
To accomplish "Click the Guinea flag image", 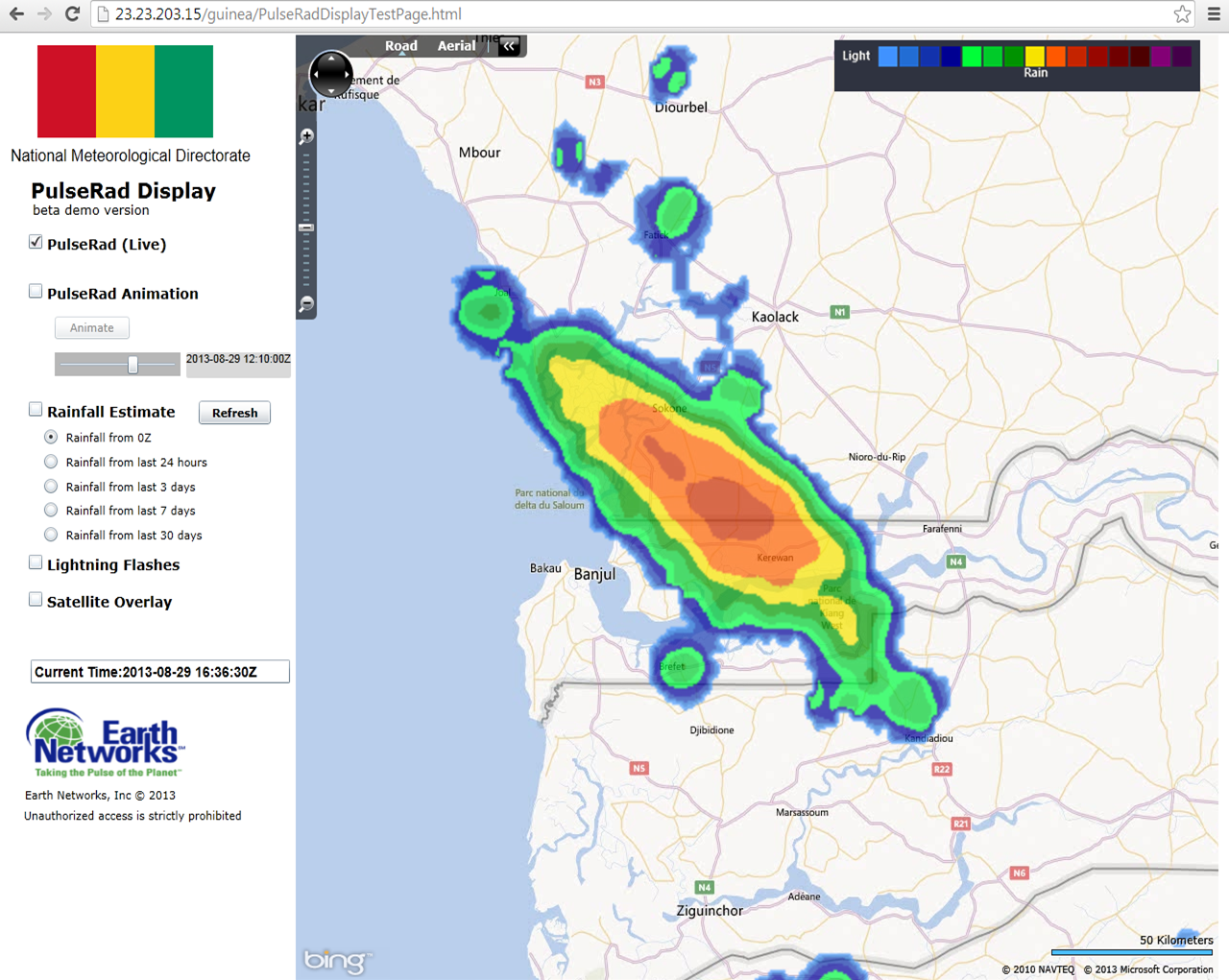I will (125, 91).
